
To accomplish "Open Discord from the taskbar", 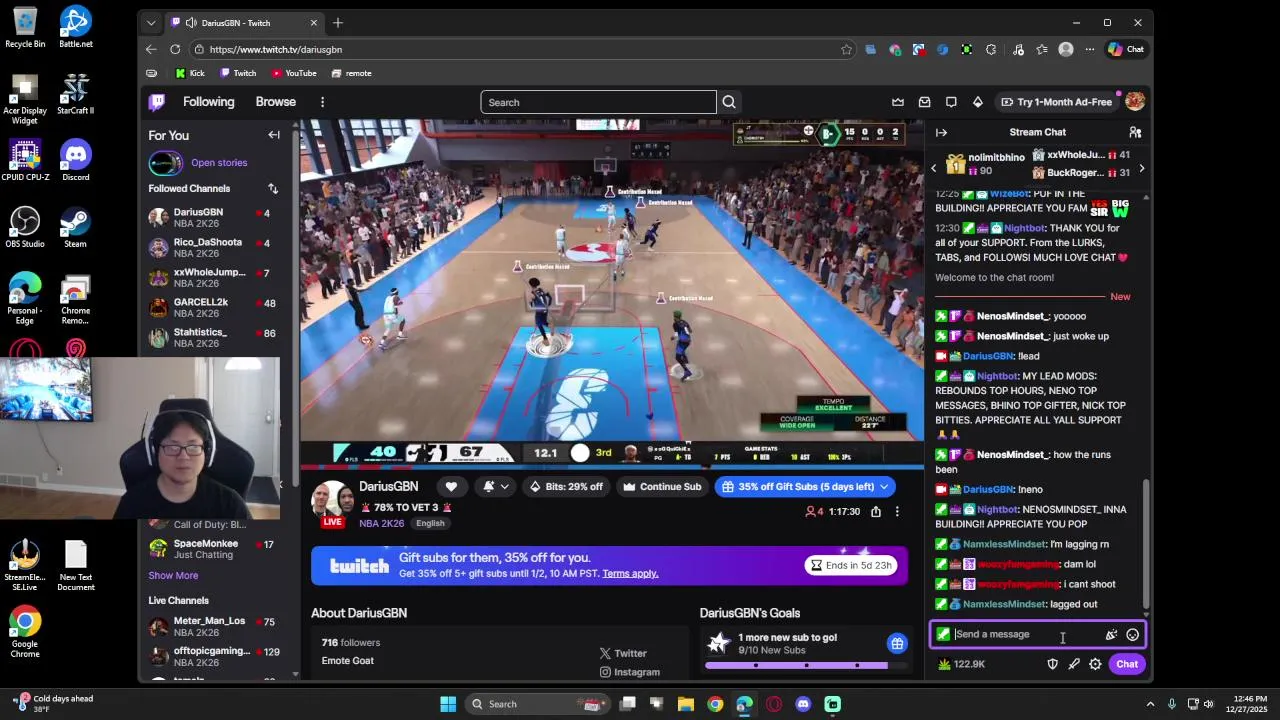I will (x=803, y=704).
